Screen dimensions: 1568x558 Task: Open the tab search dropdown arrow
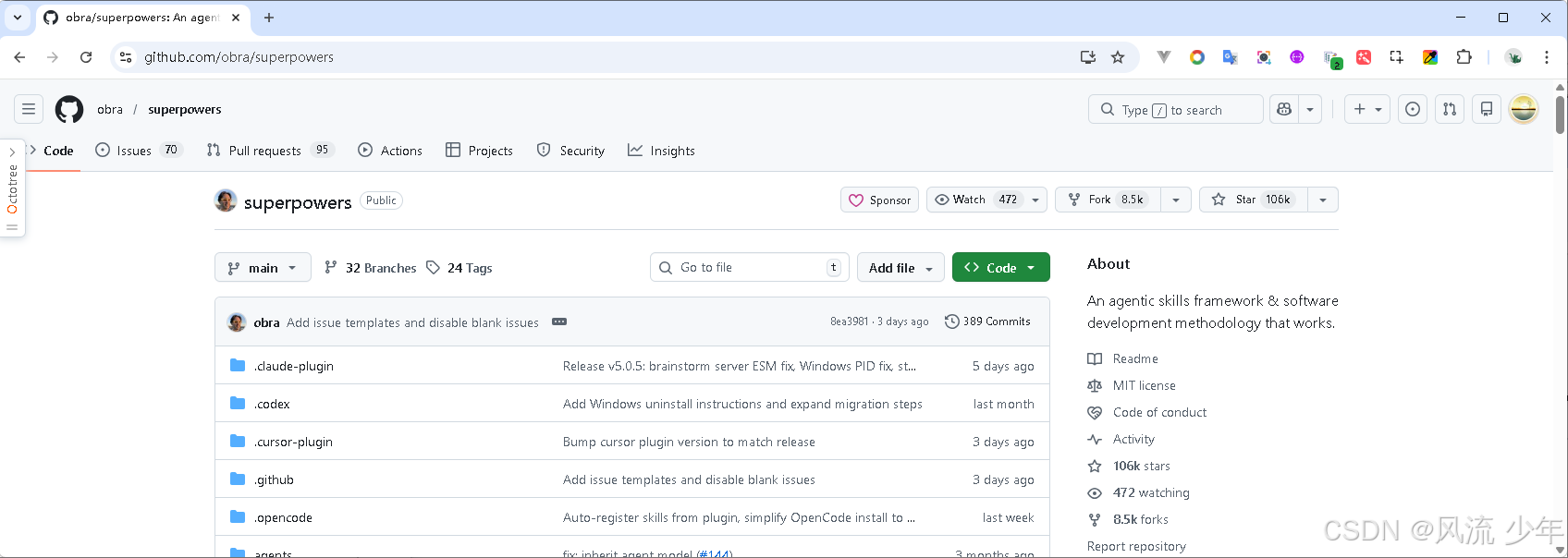pyautogui.click(x=18, y=18)
